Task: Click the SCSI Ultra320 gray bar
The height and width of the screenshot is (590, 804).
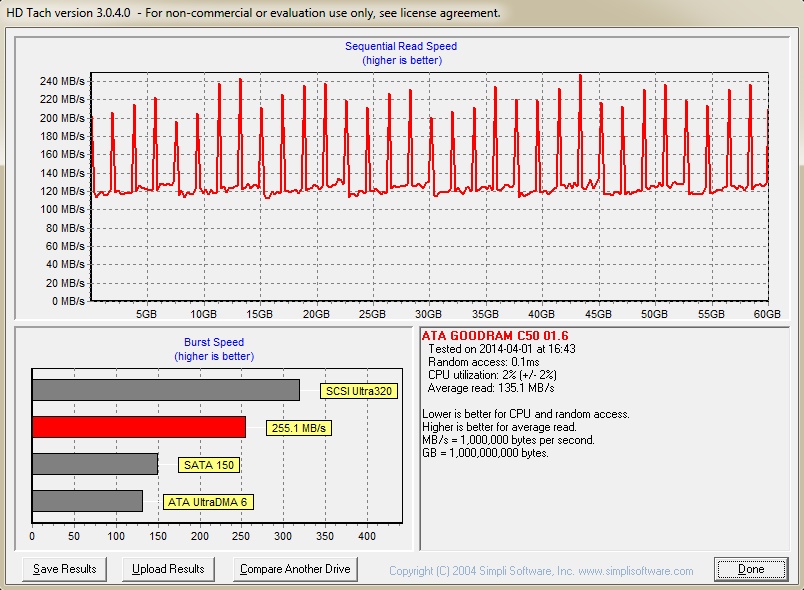Action: click(166, 390)
